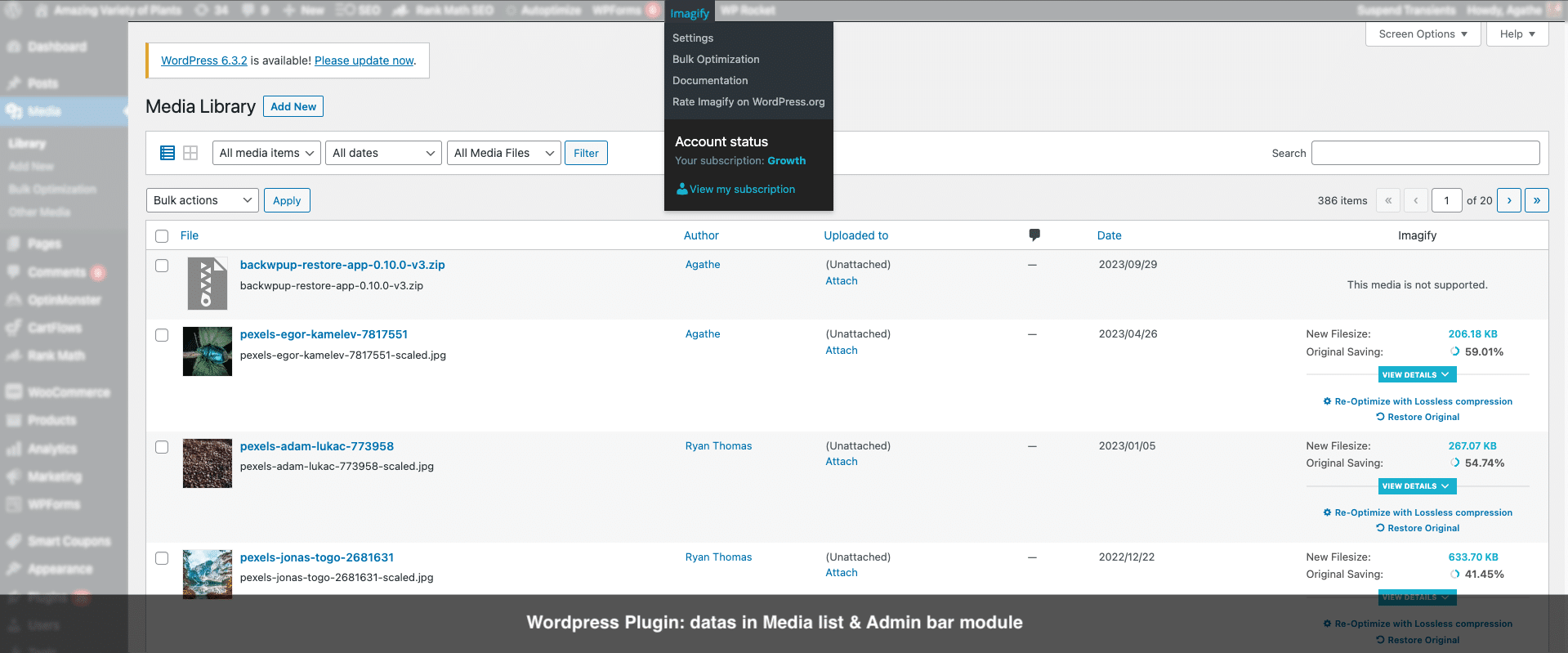
Task: Focus the Search media input field
Action: (1425, 153)
